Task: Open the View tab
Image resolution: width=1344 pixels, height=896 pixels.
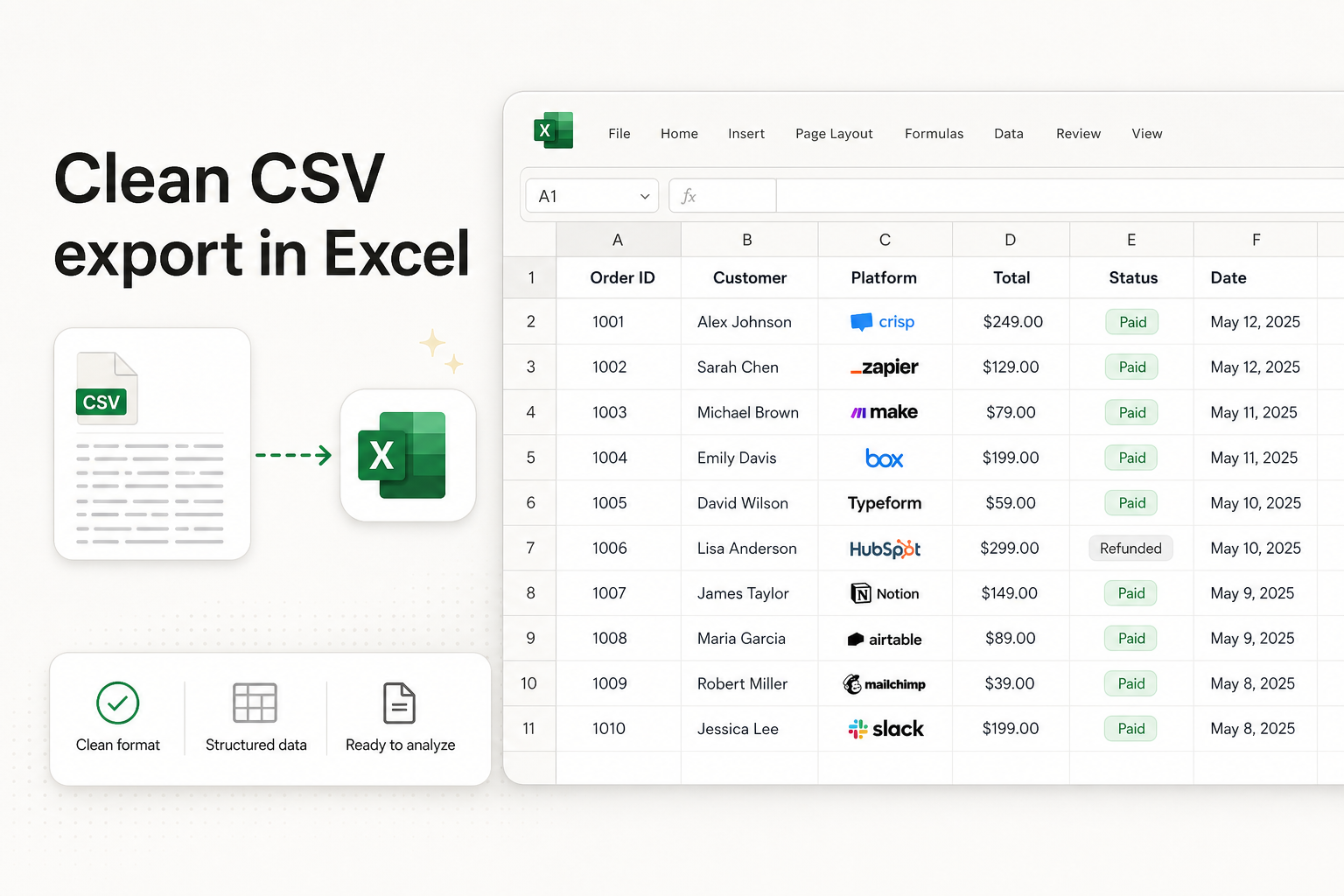Action: coord(1147,134)
